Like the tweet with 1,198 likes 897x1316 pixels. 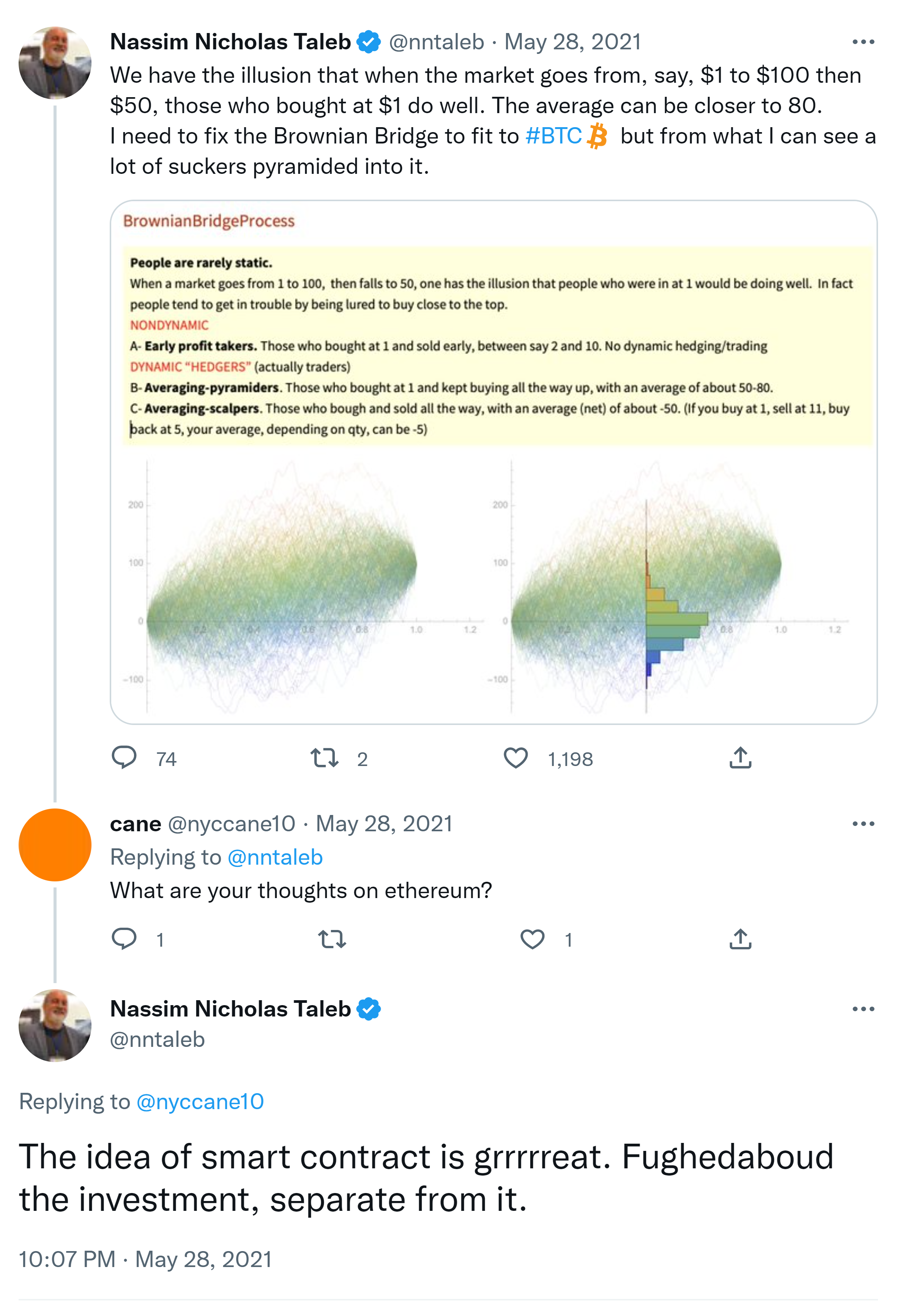[x=515, y=758]
